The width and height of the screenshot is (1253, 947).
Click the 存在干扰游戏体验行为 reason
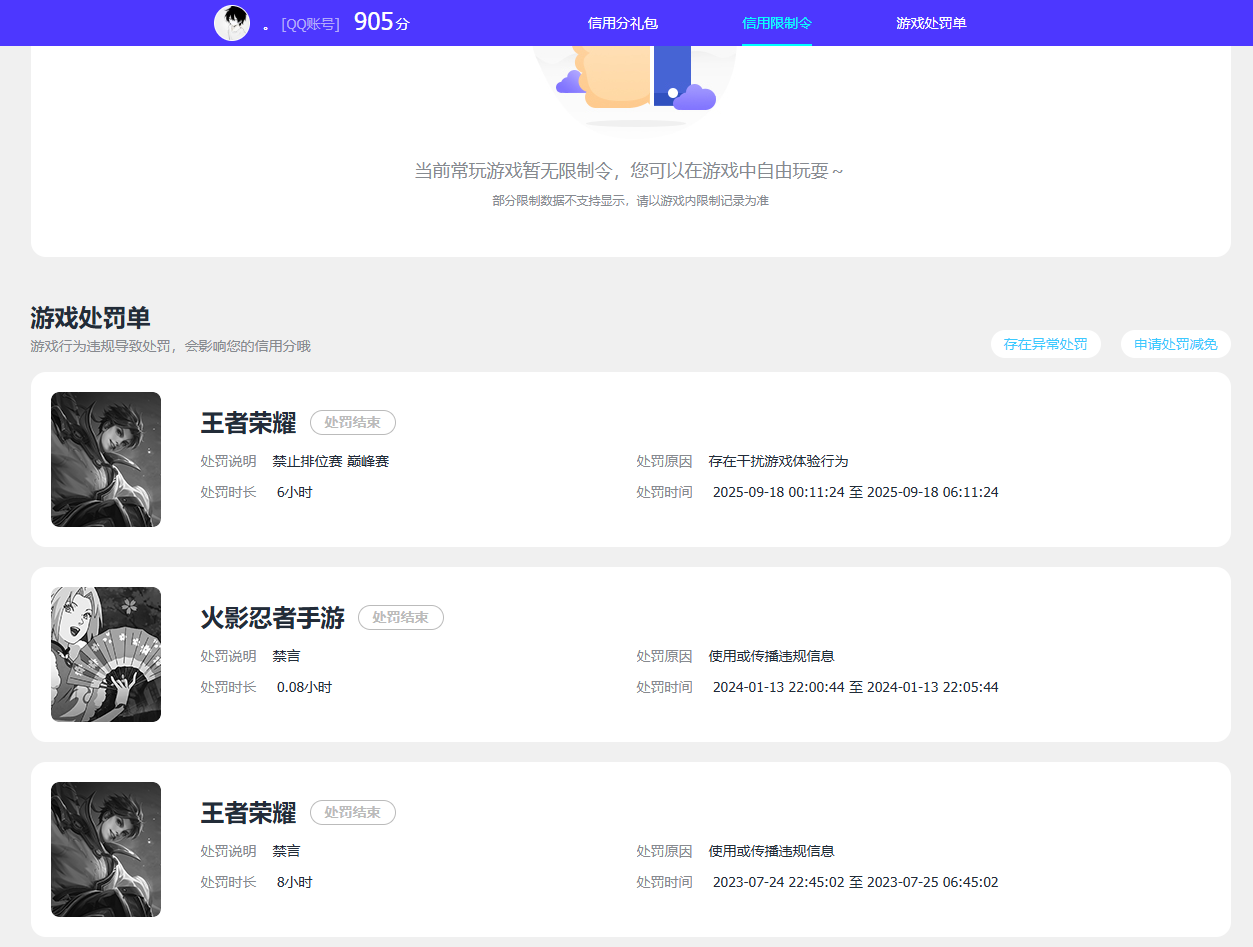pyautogui.click(x=778, y=461)
